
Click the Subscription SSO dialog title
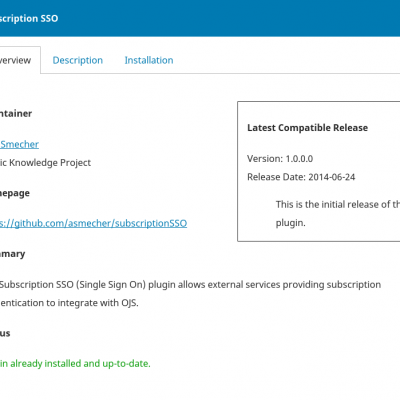pyautogui.click(x=29, y=18)
